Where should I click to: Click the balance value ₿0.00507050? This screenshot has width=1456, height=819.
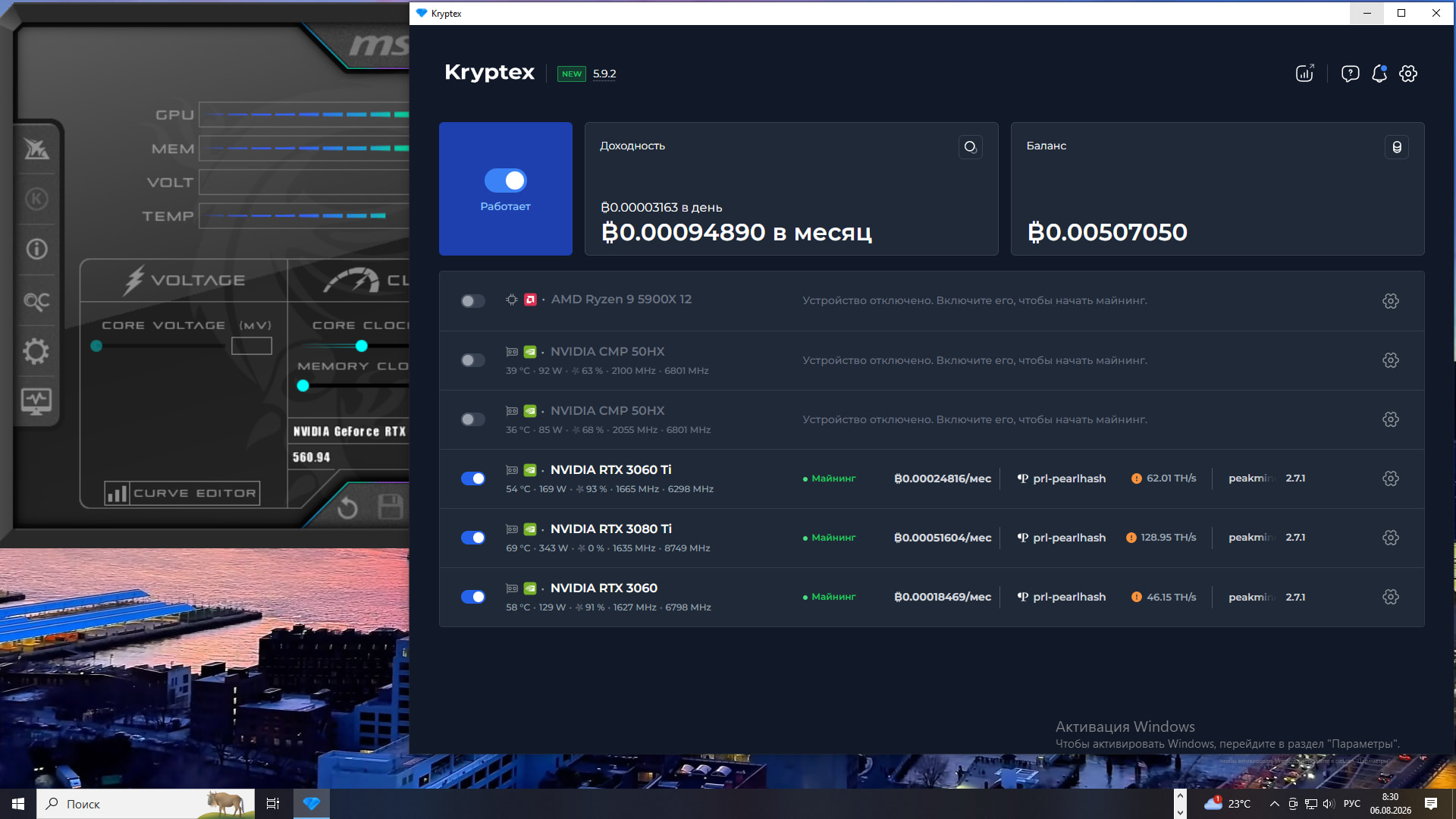pos(1107,232)
